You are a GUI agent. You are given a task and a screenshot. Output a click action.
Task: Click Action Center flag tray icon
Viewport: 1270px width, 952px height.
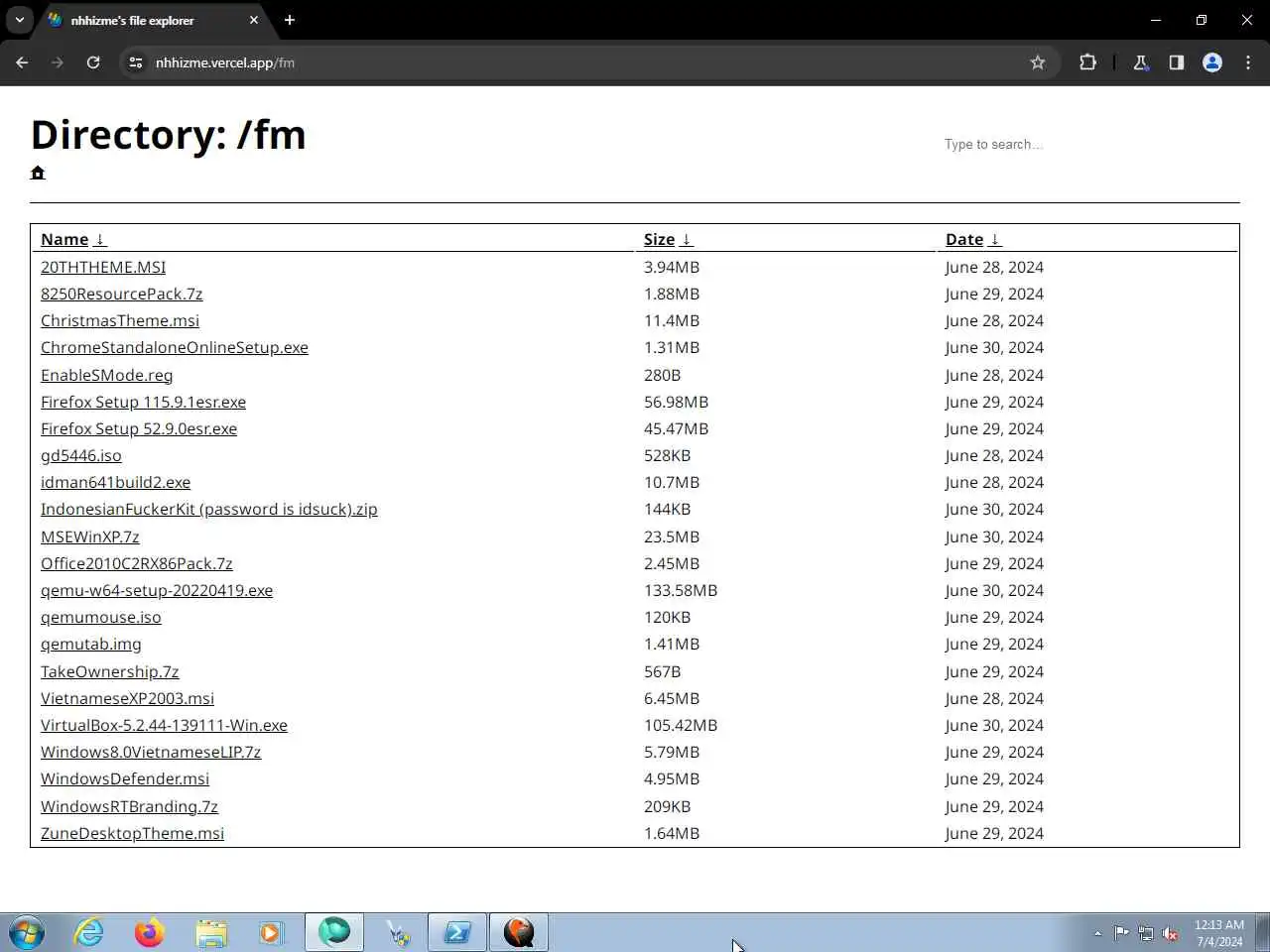[x=1121, y=932]
